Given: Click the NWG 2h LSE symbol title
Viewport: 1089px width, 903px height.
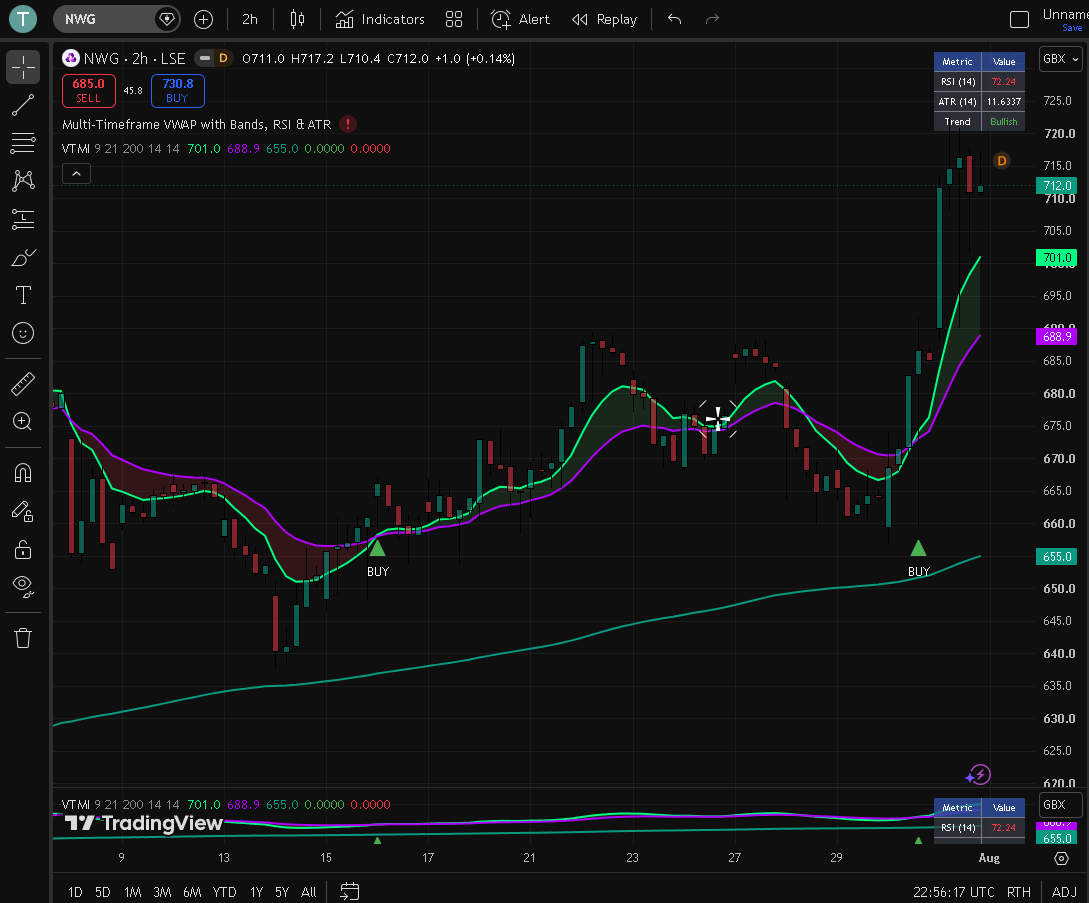Looking at the screenshot, I should [134, 58].
